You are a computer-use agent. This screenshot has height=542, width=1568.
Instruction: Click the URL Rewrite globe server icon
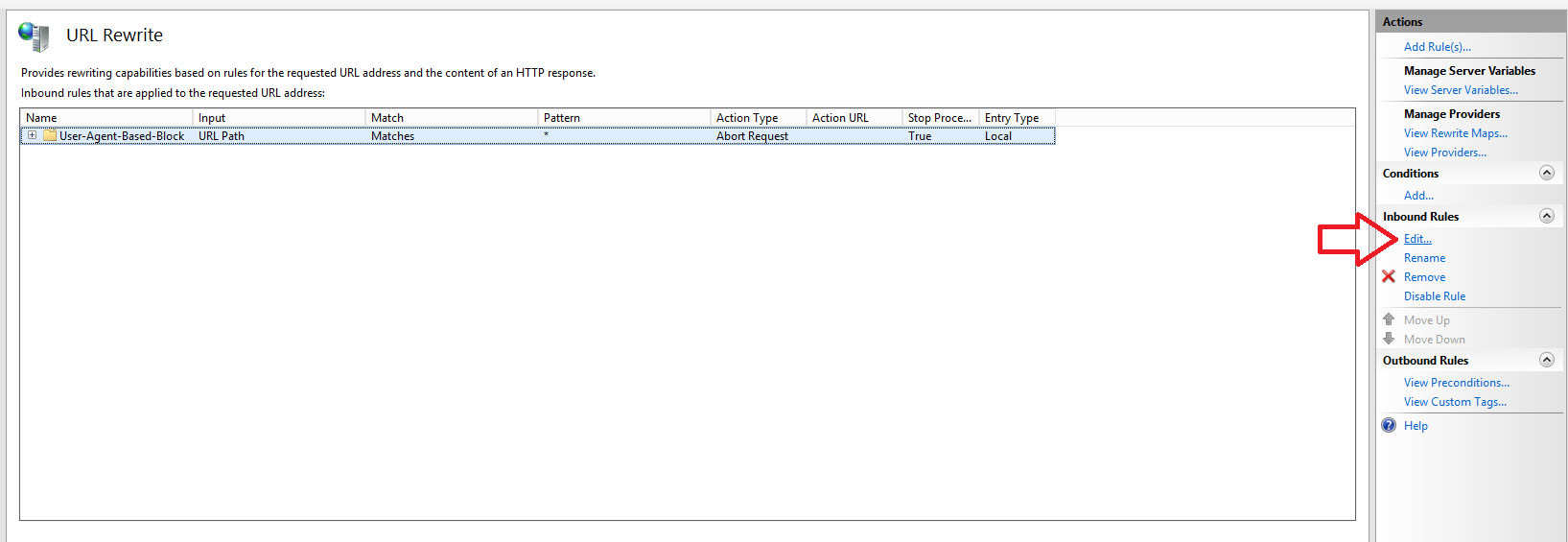tap(34, 36)
